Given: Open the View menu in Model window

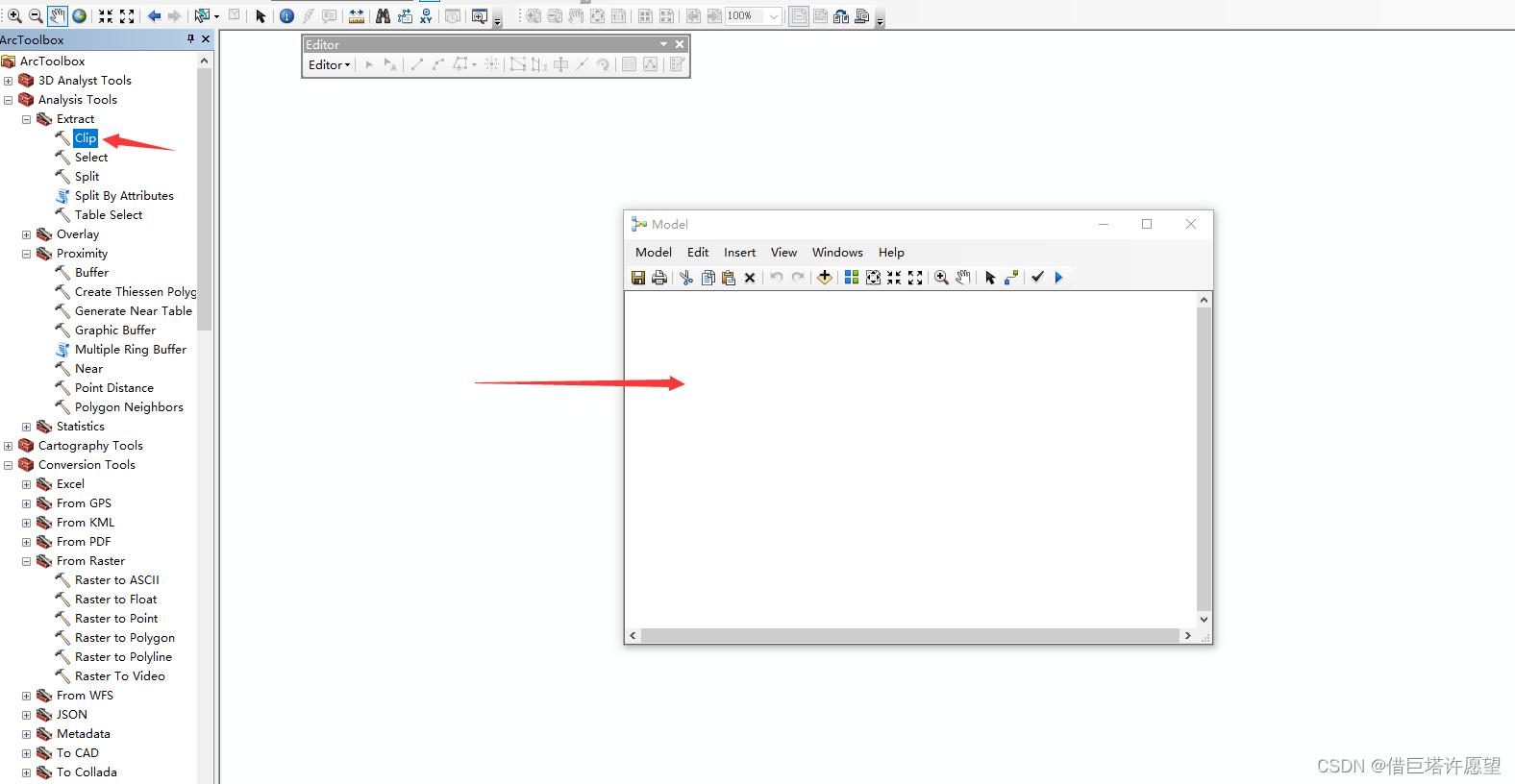Looking at the screenshot, I should tap(783, 253).
